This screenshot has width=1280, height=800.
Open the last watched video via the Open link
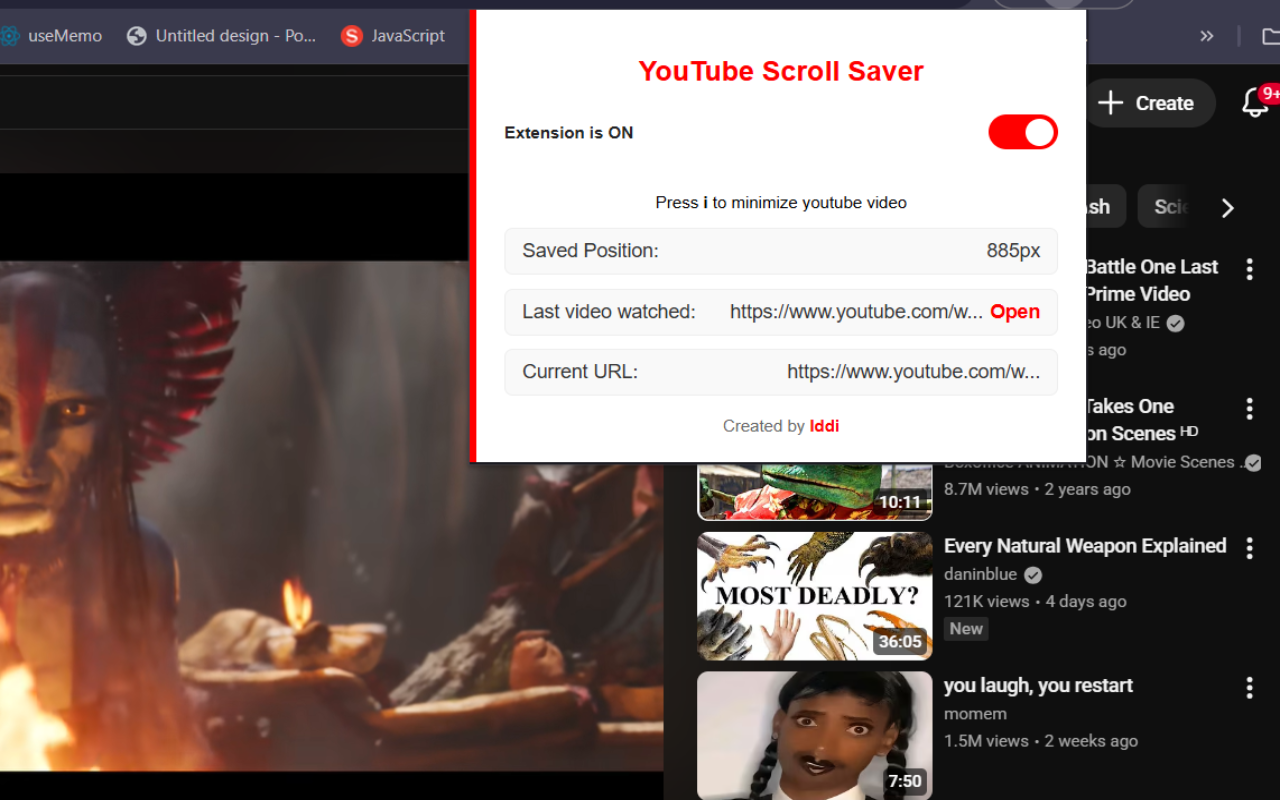tap(1014, 311)
